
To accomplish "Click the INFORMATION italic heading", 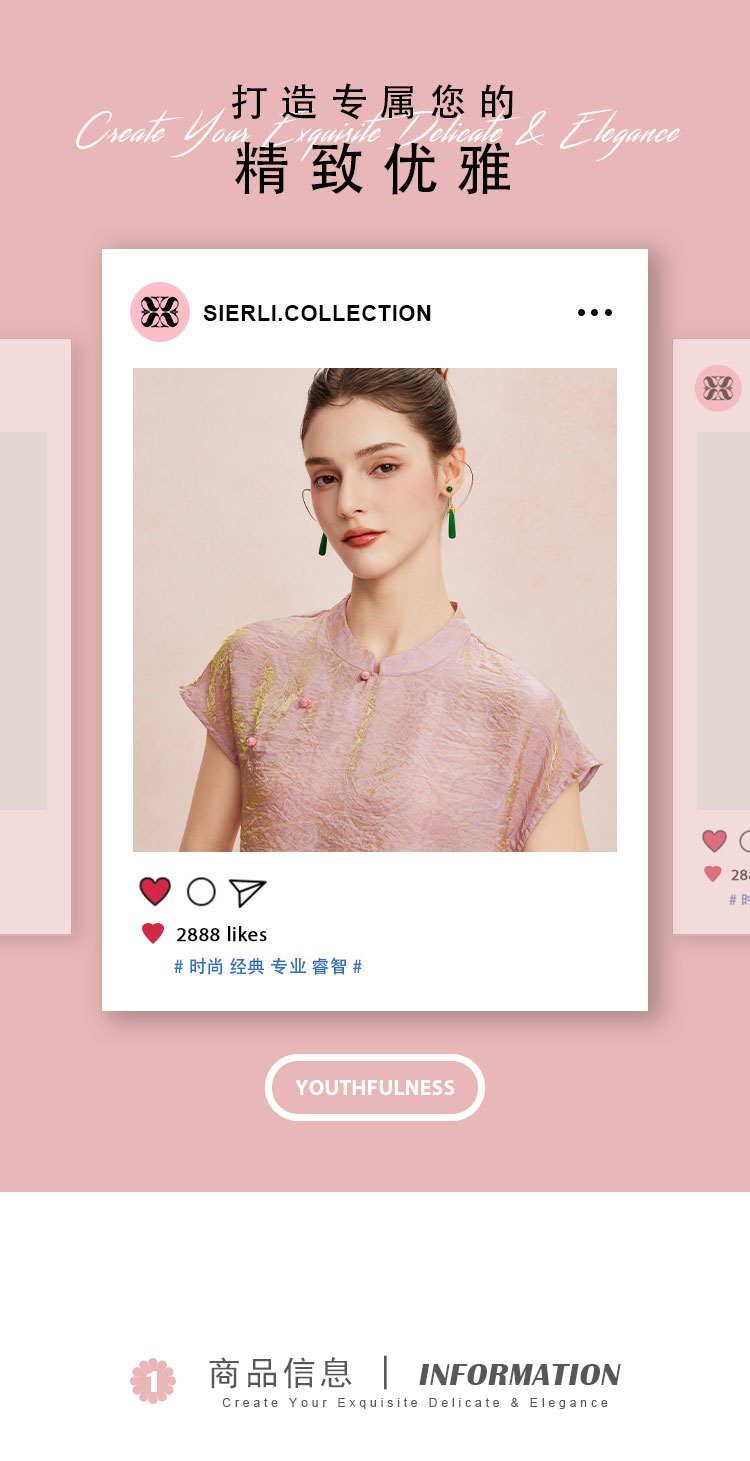I will click(520, 1374).
